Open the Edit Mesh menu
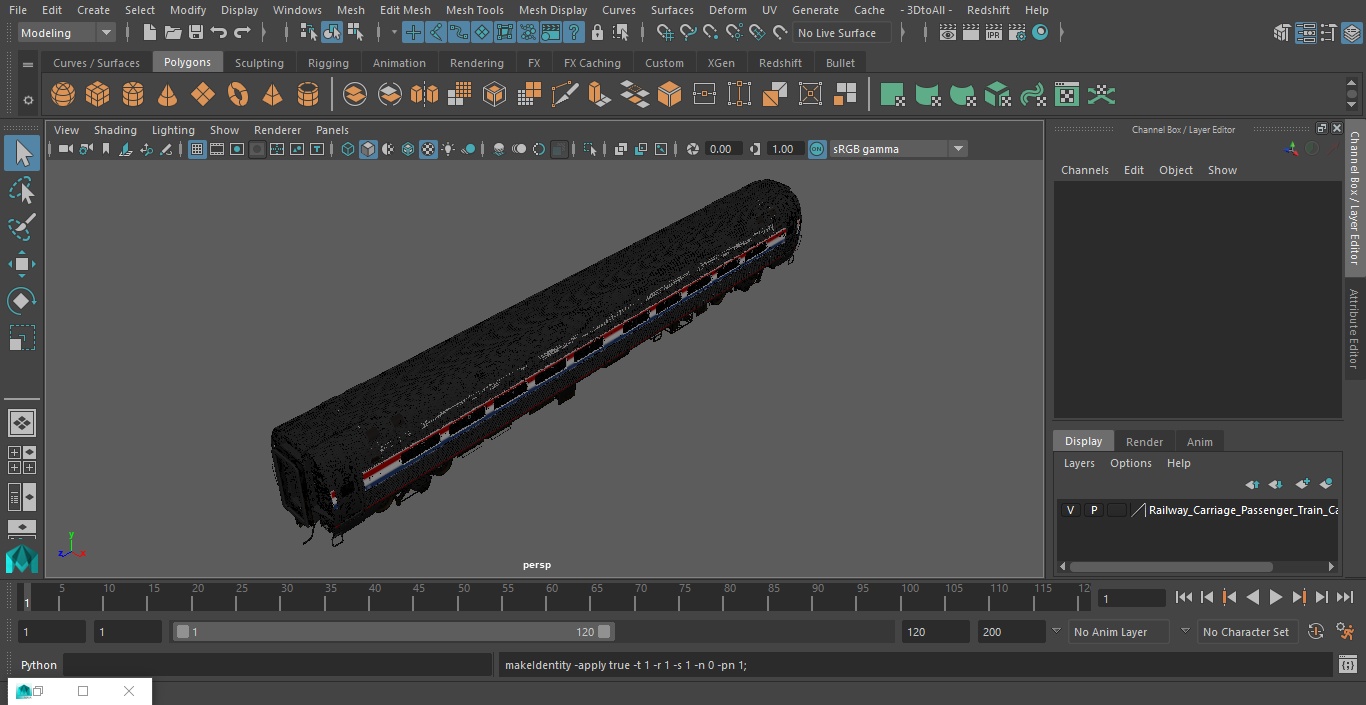The width and height of the screenshot is (1366, 705). tap(405, 10)
